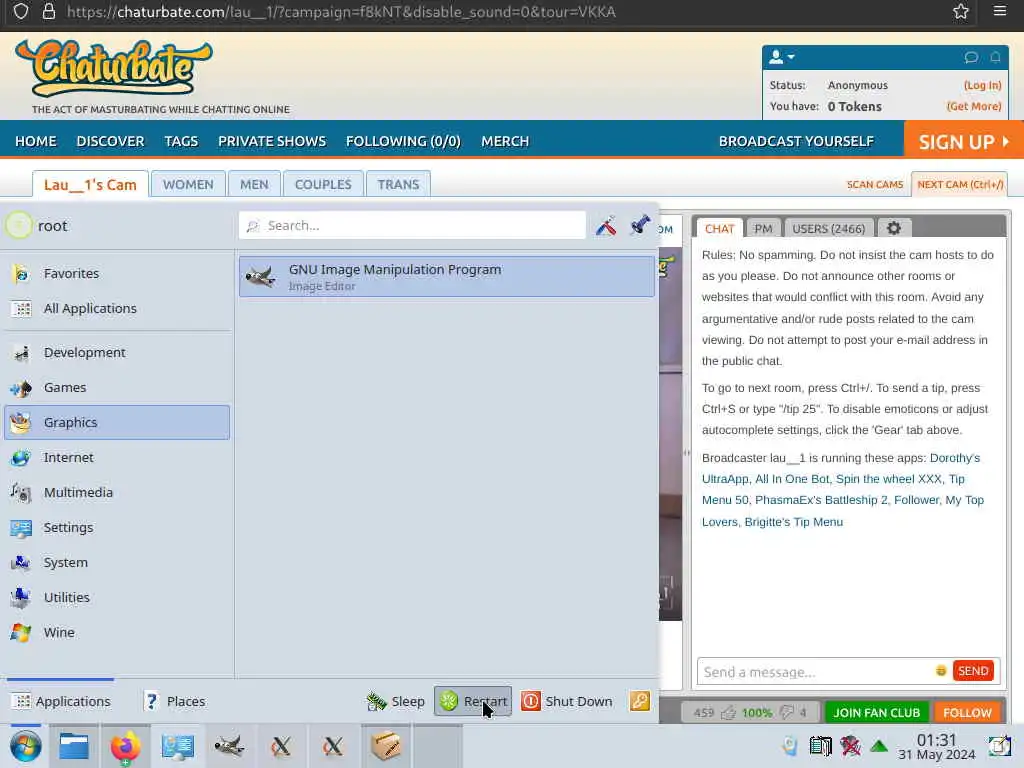The width and height of the screenshot is (1024, 768).
Task: Show hidden tray icons arrow
Action: [879, 746]
